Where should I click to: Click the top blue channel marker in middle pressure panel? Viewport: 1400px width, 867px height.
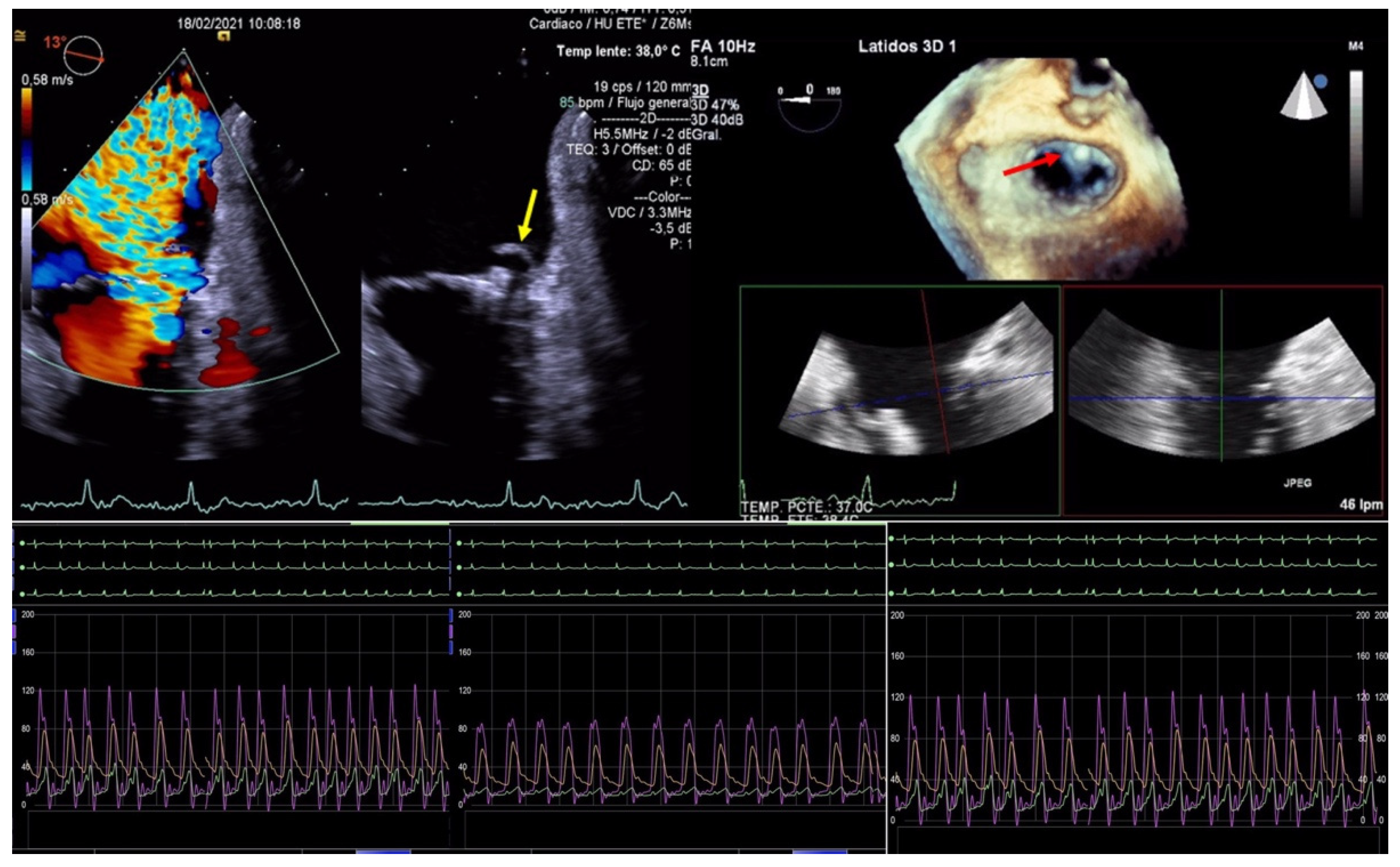pyautogui.click(x=451, y=616)
